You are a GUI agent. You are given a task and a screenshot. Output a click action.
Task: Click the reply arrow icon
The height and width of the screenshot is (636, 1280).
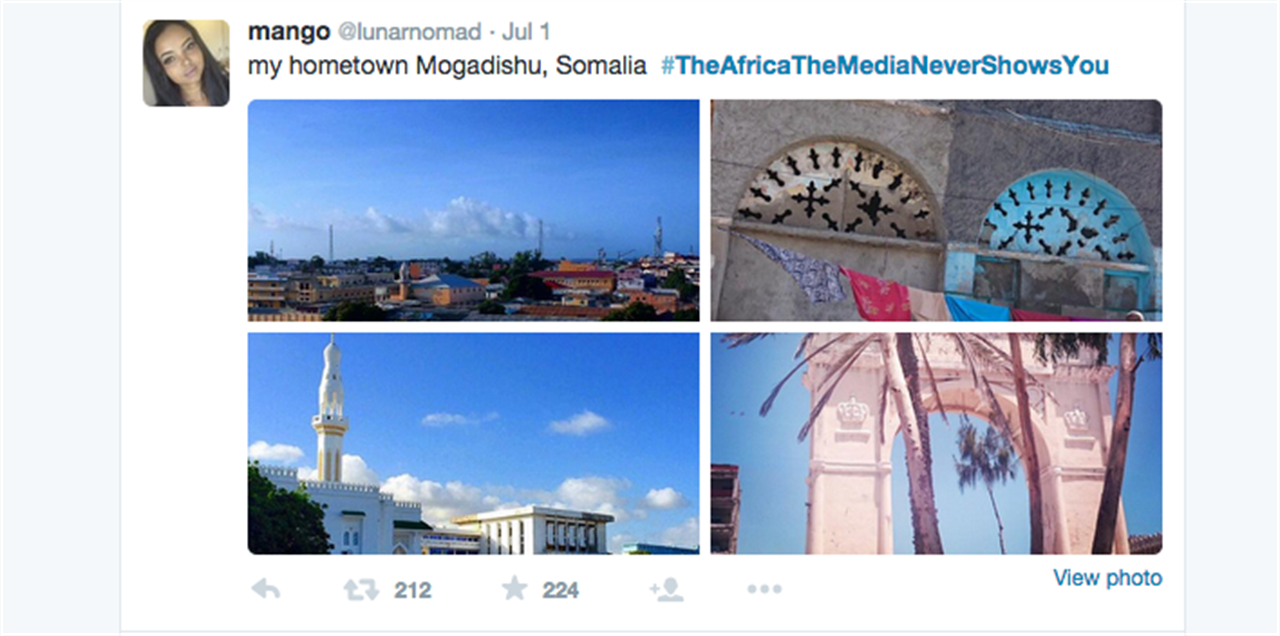[266, 589]
